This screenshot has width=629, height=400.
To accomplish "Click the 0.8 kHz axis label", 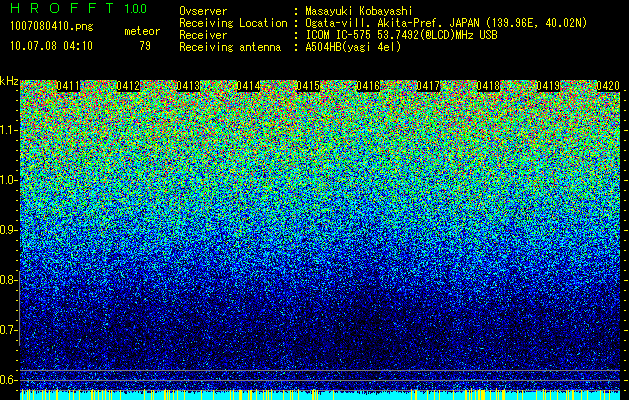I will 8,280.
